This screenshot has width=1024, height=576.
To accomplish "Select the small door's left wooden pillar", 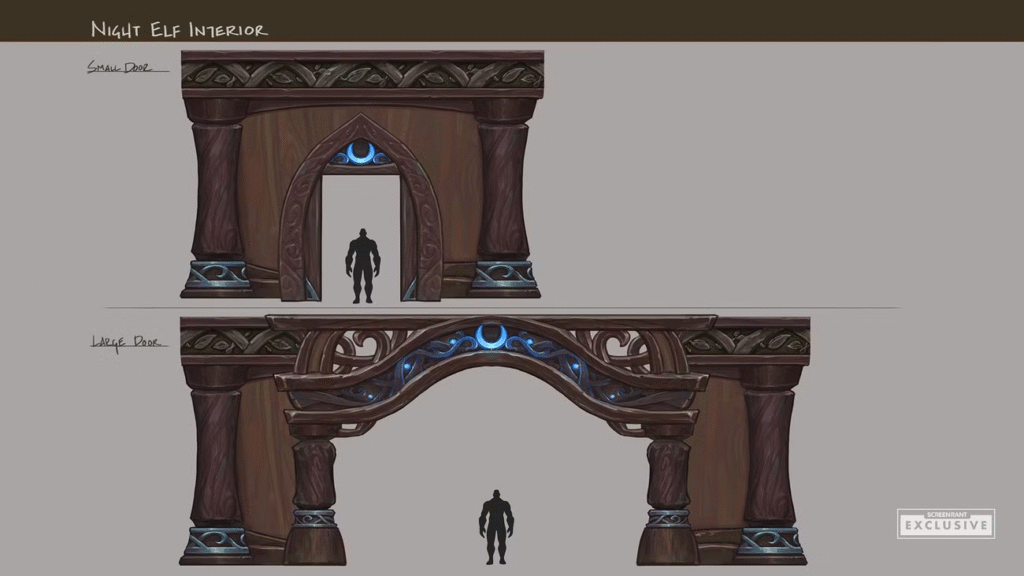I will pyautogui.click(x=216, y=190).
